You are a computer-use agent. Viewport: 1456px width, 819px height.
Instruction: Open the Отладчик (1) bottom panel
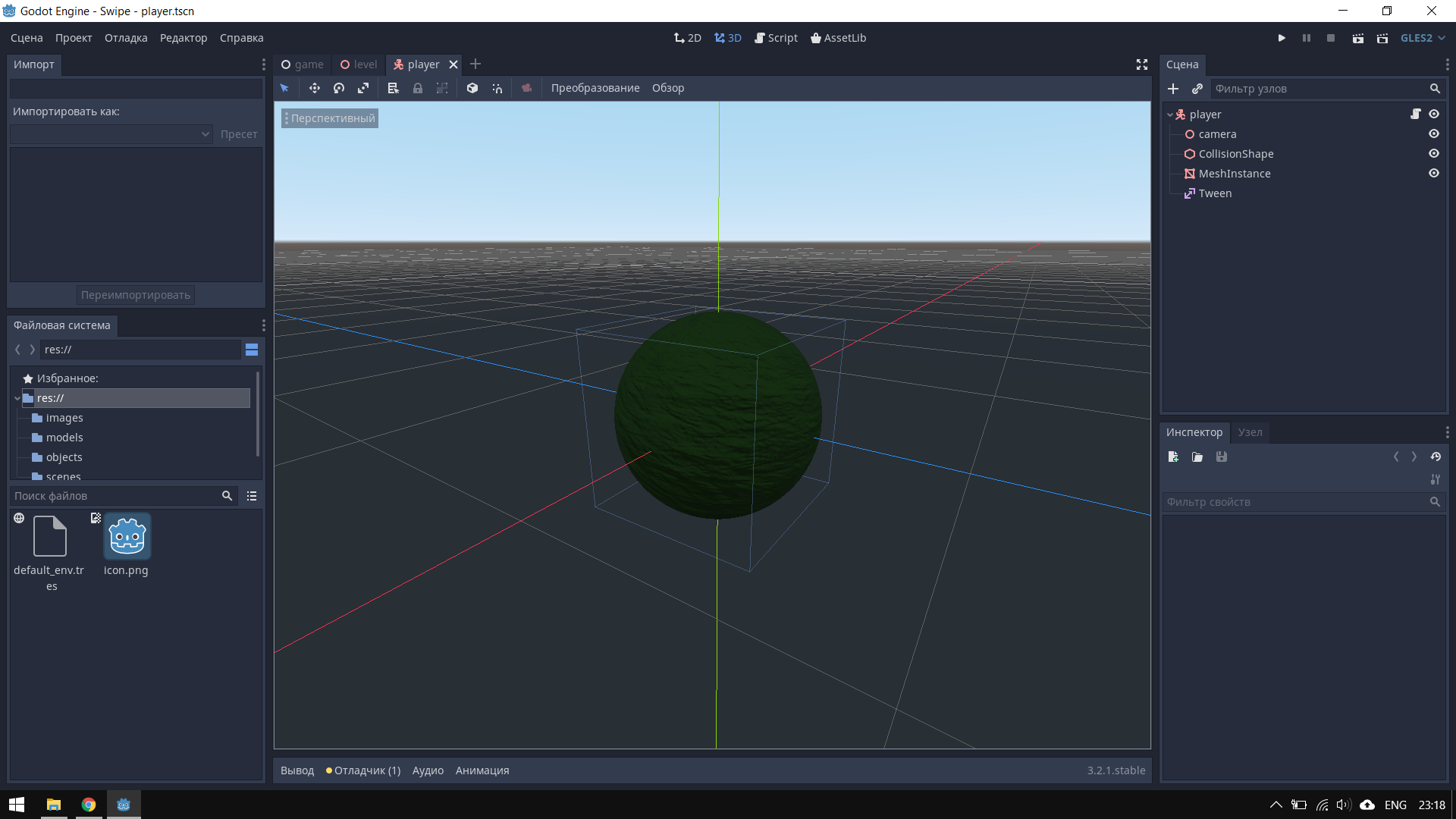click(363, 770)
